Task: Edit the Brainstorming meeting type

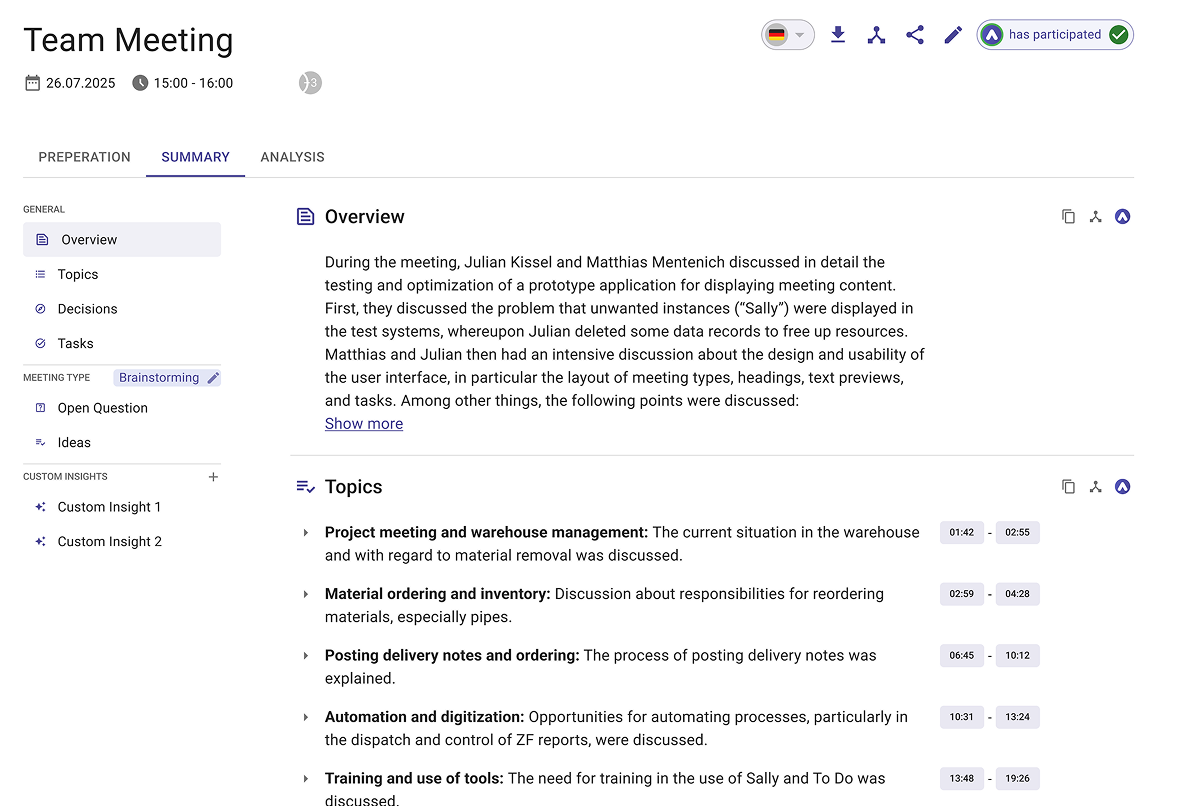Action: click(x=212, y=378)
